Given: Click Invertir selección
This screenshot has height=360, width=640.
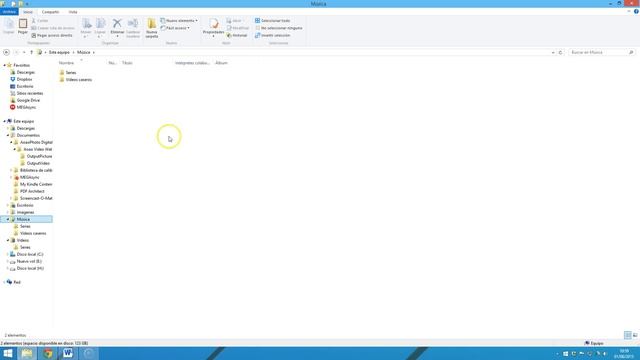Looking at the screenshot, I should click(272, 36).
